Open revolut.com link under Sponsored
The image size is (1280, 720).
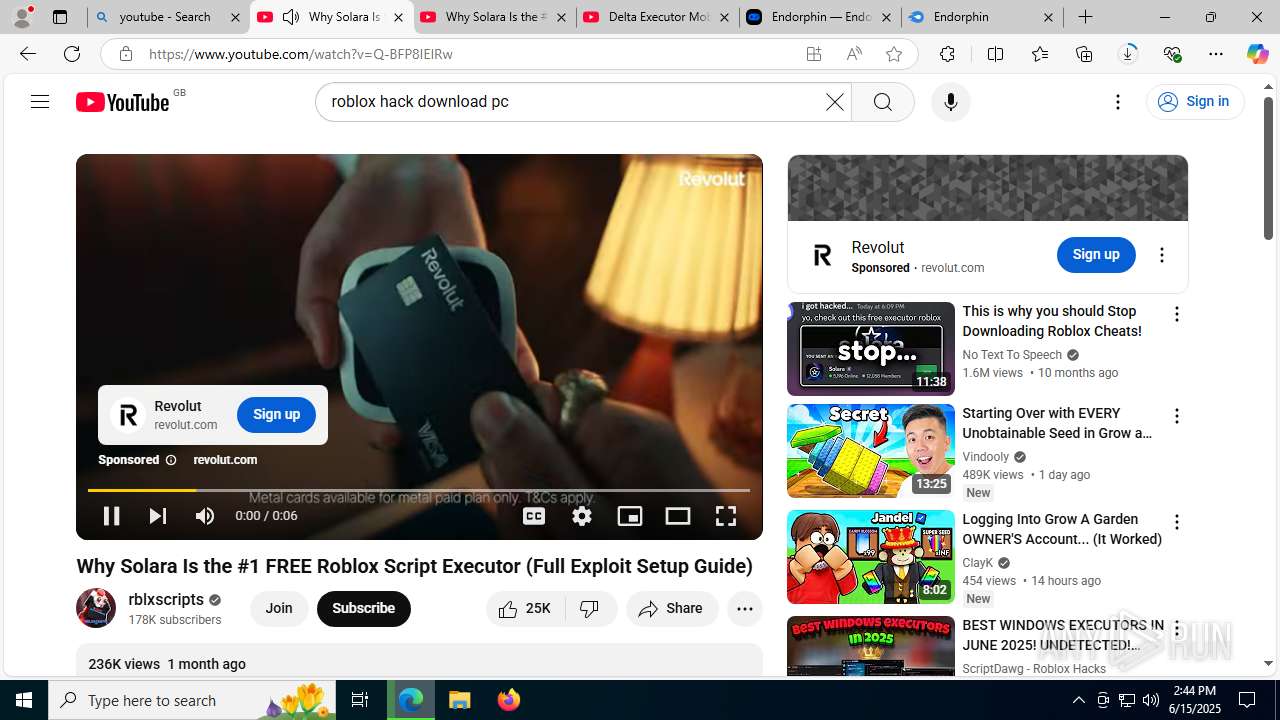[225, 460]
